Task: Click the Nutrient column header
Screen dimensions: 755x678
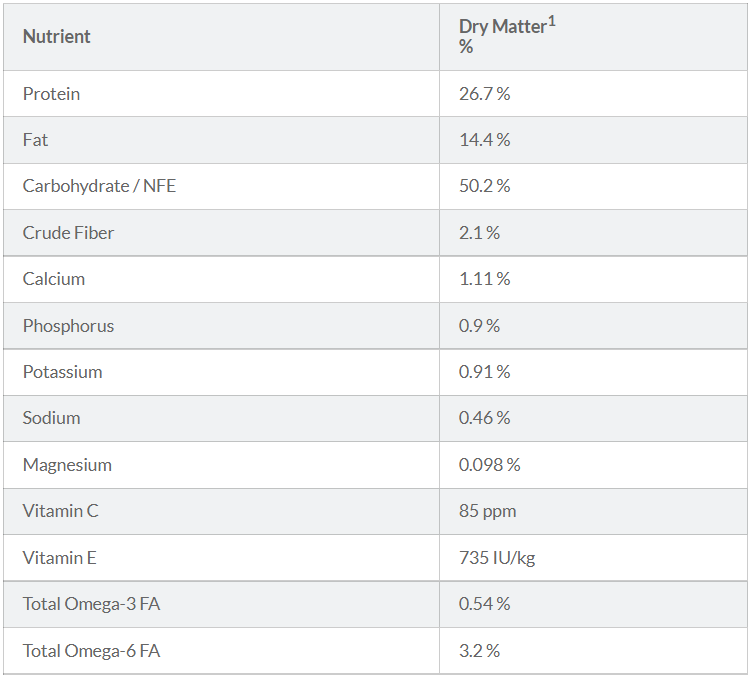Action: [x=56, y=37]
